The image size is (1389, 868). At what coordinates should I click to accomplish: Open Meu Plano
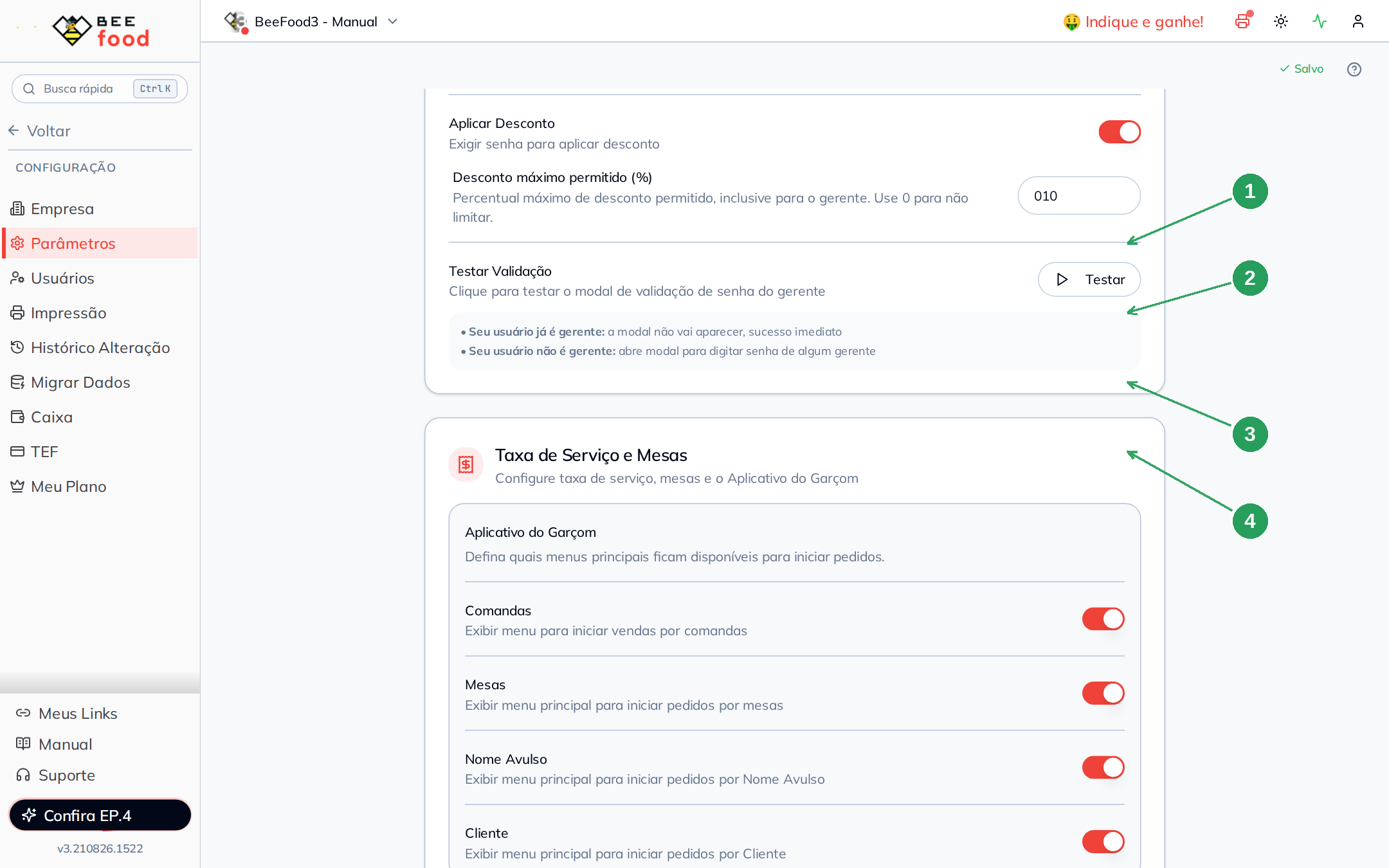(x=100, y=486)
